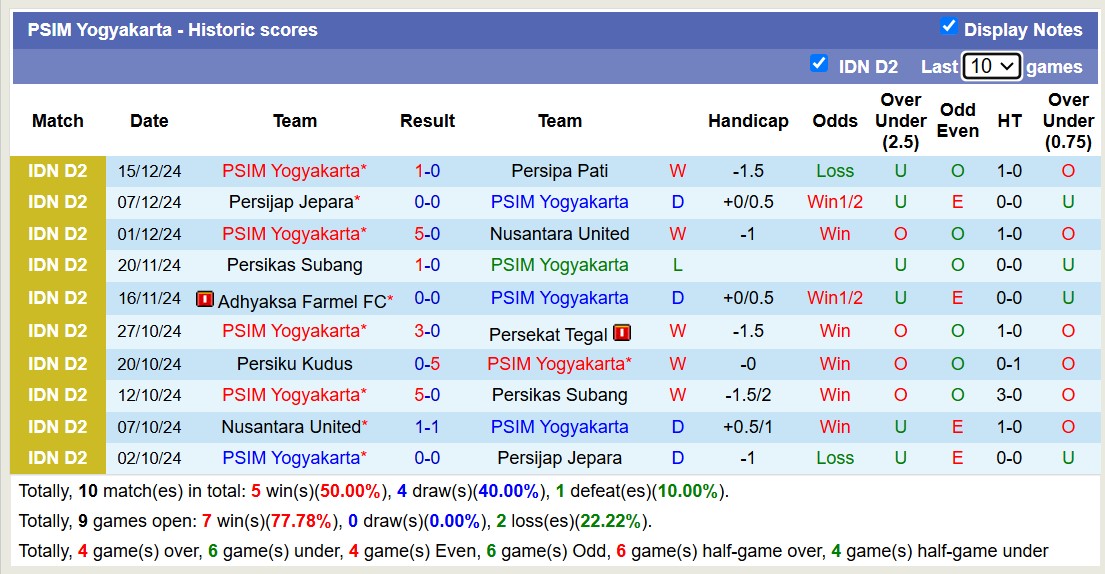Screen dimensions: 1105x574
Task: Click the 1-1 result against Nusantara United
Action: click(427, 427)
